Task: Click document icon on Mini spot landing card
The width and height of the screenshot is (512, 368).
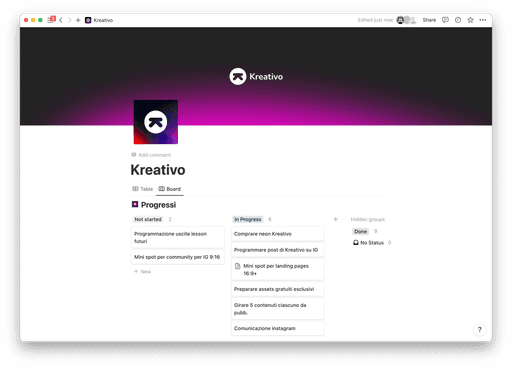Action: click(x=238, y=266)
